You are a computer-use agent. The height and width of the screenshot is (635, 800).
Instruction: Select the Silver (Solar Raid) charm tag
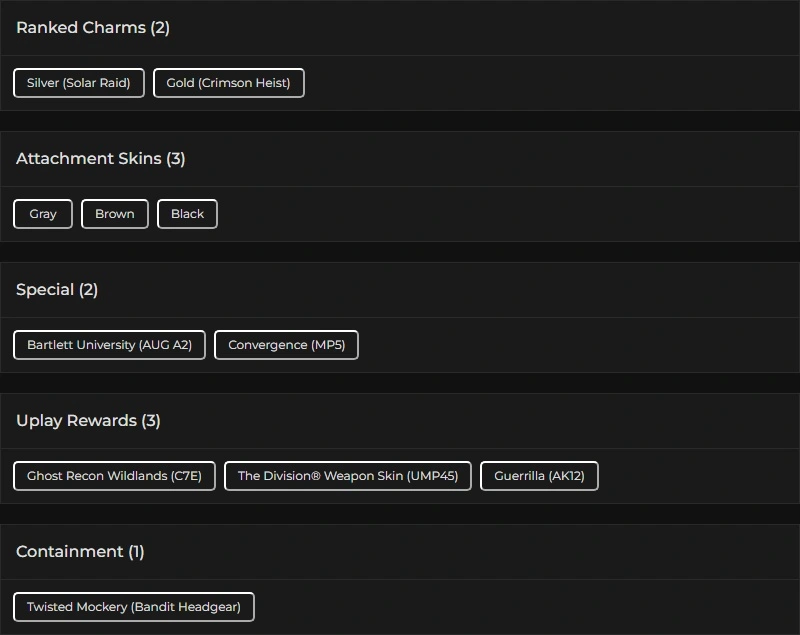[x=79, y=83]
